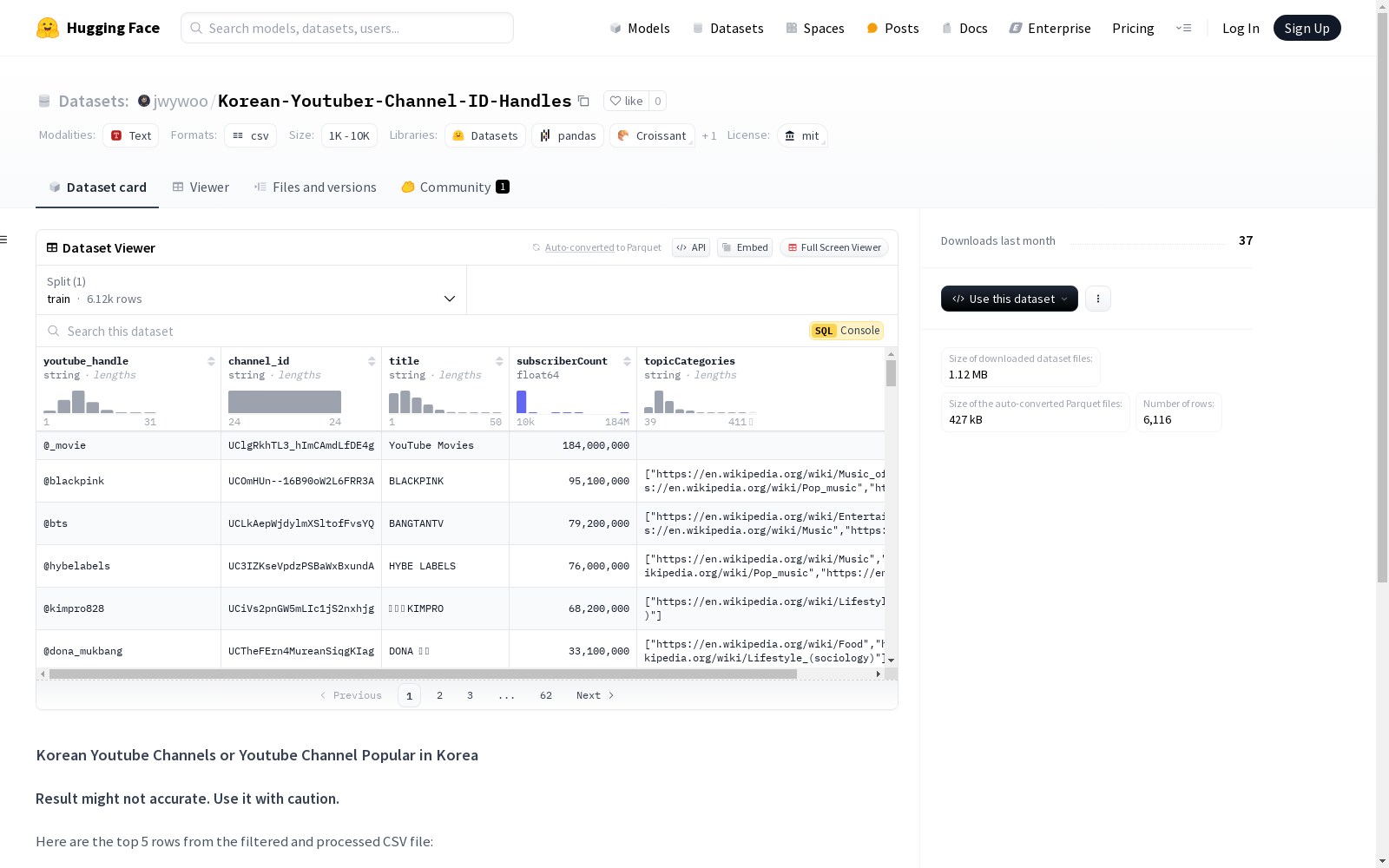
Task: Go to page 2 of the table
Action: coord(440,695)
